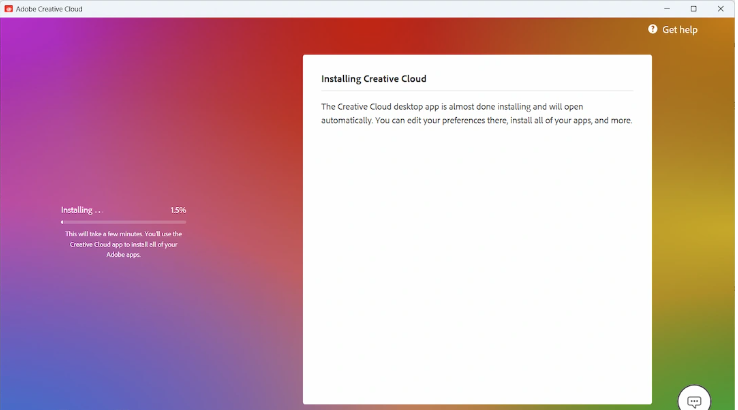Click the 'Installing . . .' status label
The width and height of the screenshot is (738, 410).
point(81,210)
